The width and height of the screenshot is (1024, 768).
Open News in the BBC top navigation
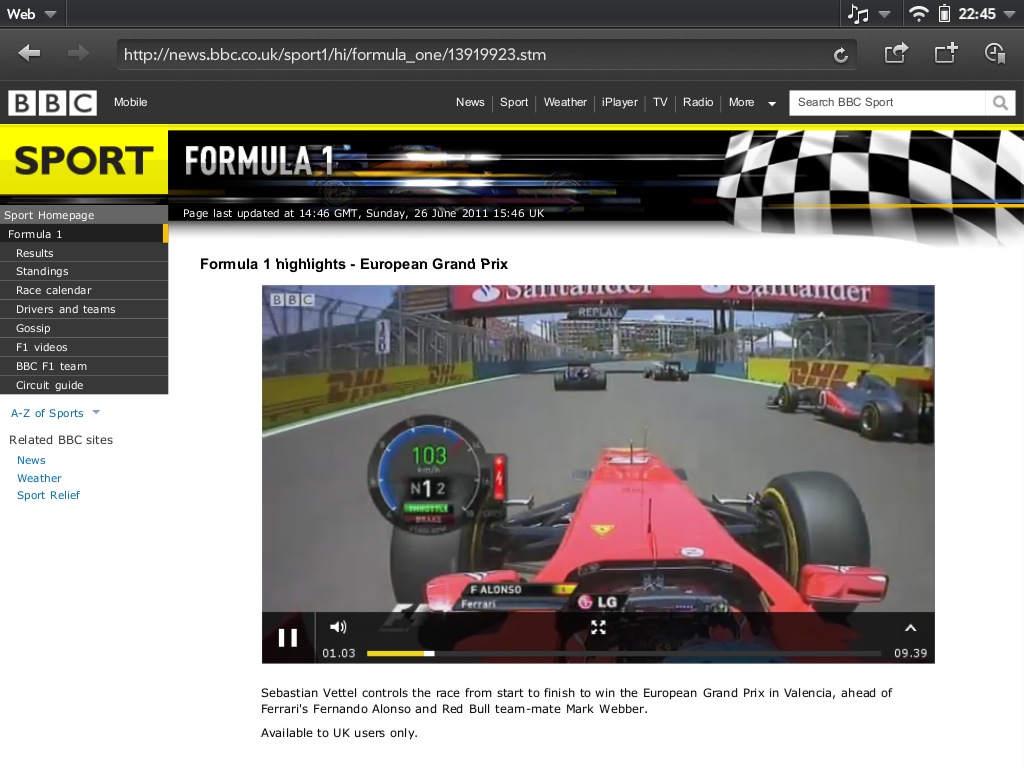[x=470, y=103]
